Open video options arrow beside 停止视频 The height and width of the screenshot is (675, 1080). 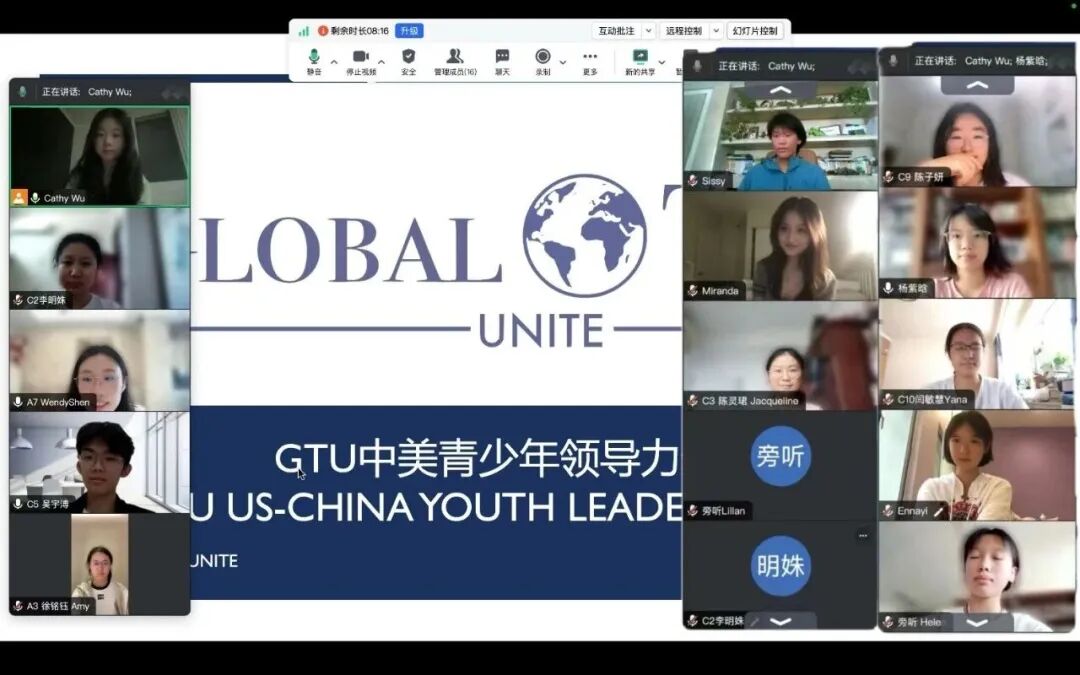[x=382, y=62]
